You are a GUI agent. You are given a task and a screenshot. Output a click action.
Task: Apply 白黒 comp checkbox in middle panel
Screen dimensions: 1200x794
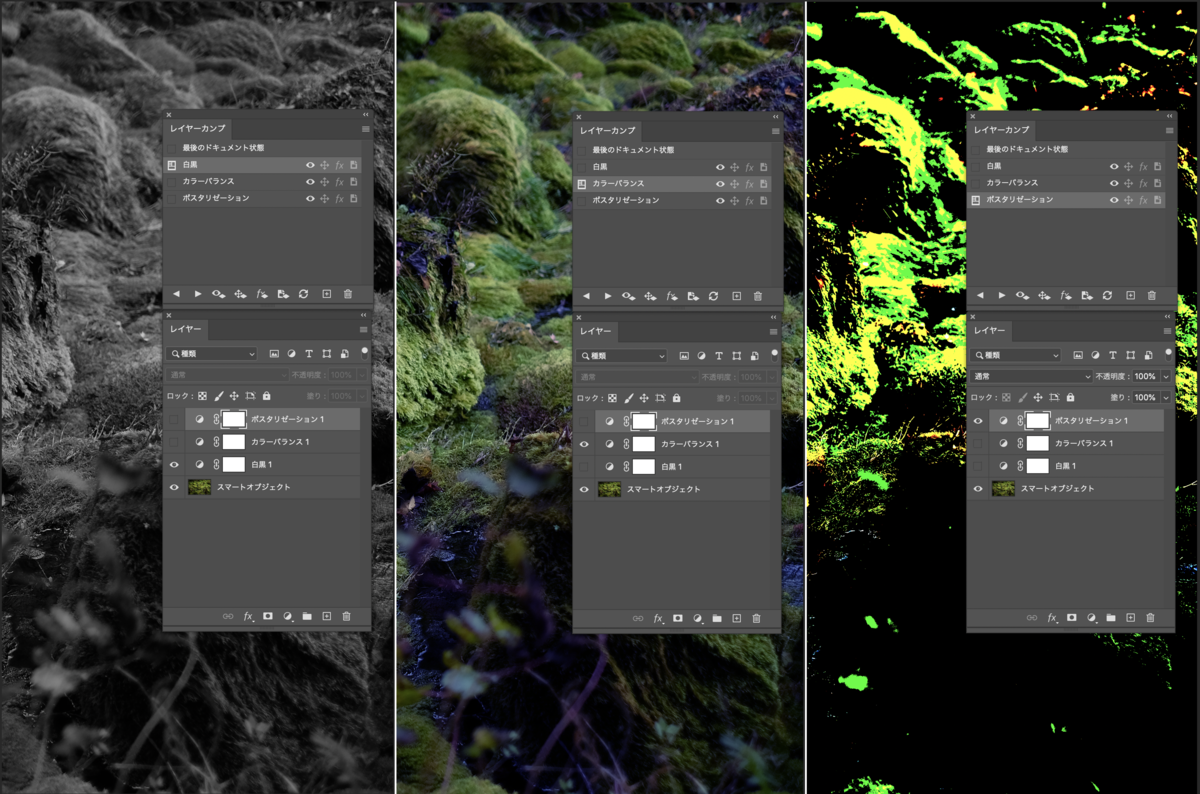tap(581, 167)
